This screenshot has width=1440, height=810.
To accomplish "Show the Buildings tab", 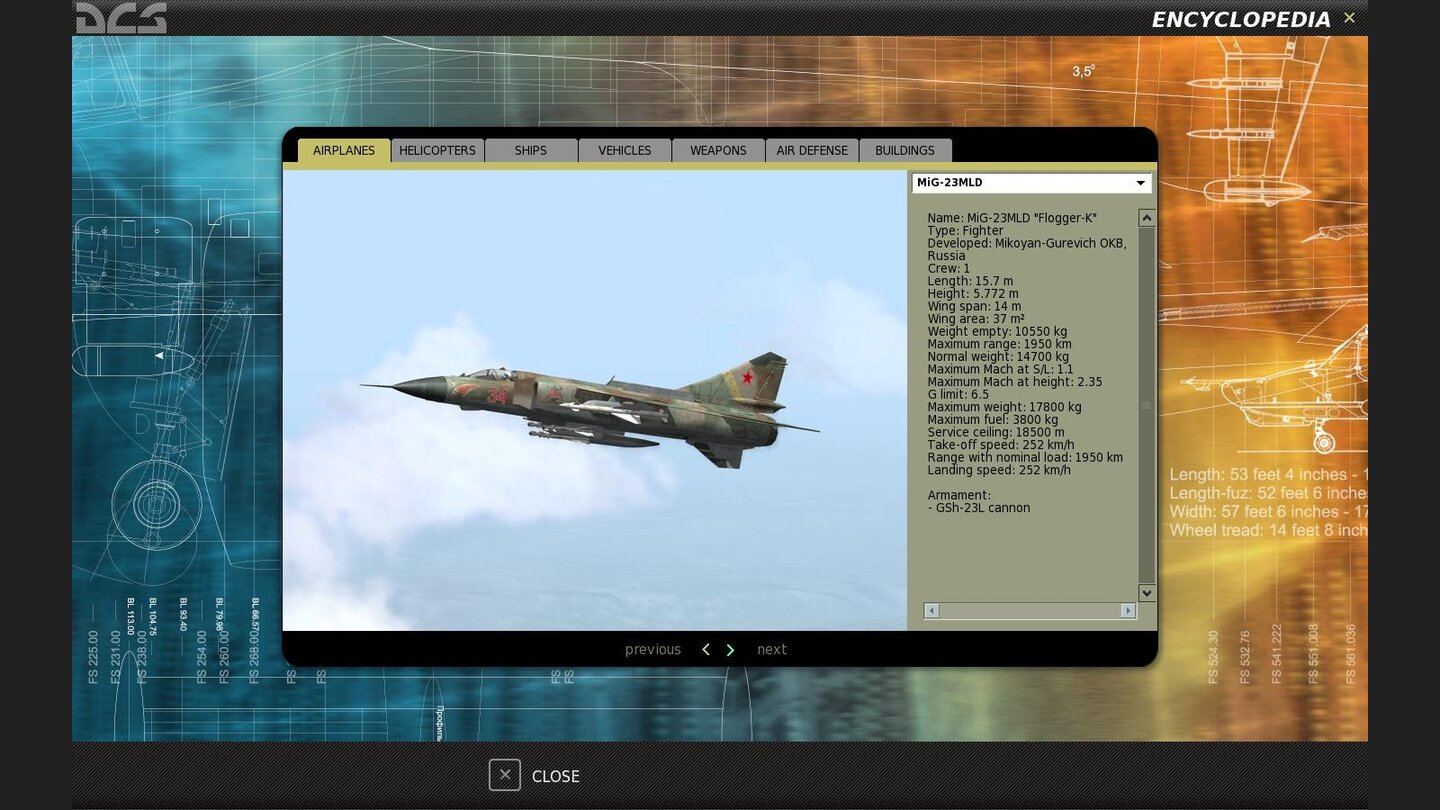I will pos(905,150).
